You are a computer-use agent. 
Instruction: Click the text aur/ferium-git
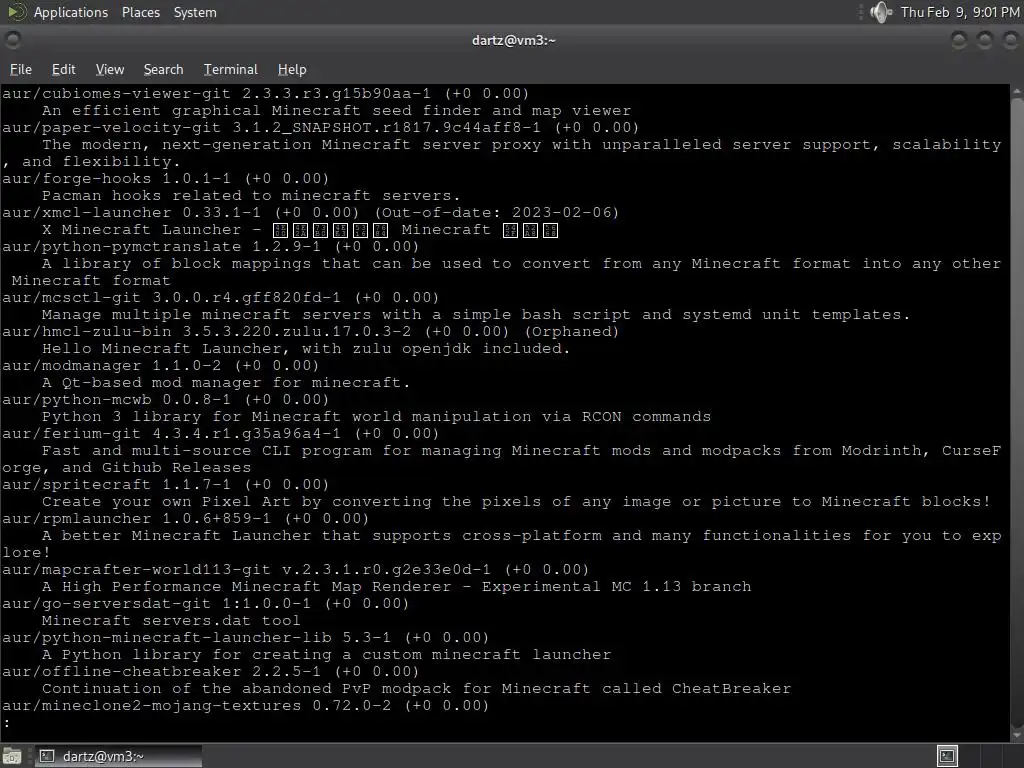tap(72, 433)
